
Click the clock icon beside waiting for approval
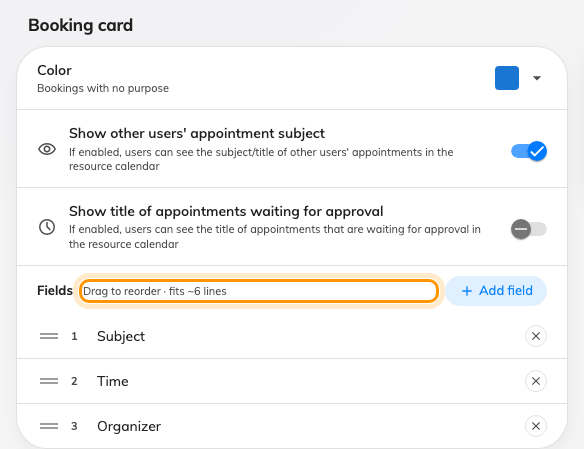[47, 227]
